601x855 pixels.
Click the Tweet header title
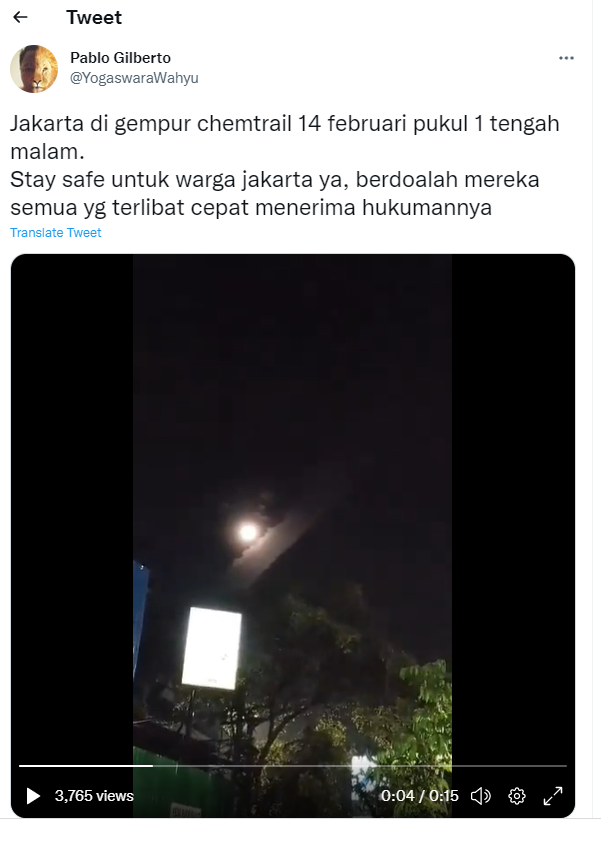94,17
